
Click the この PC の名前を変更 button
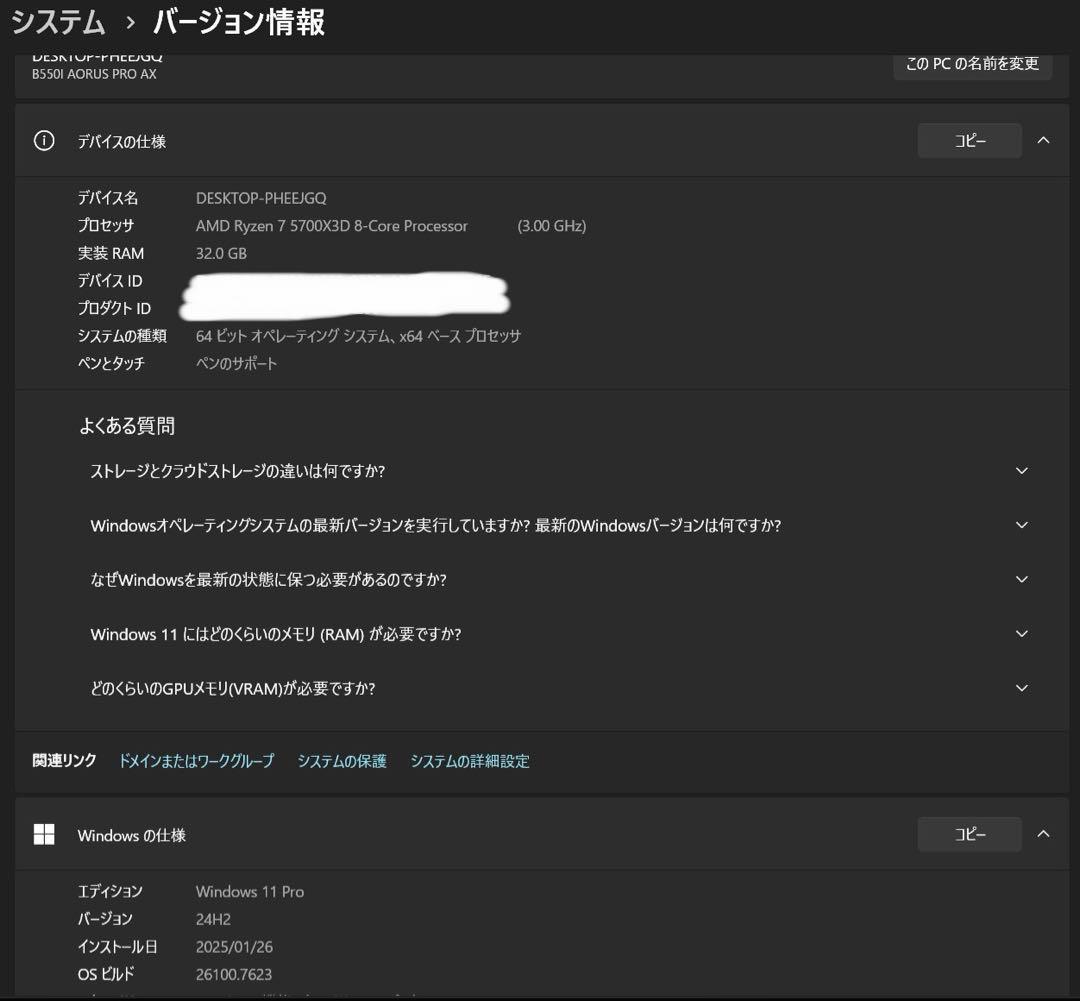[972, 65]
